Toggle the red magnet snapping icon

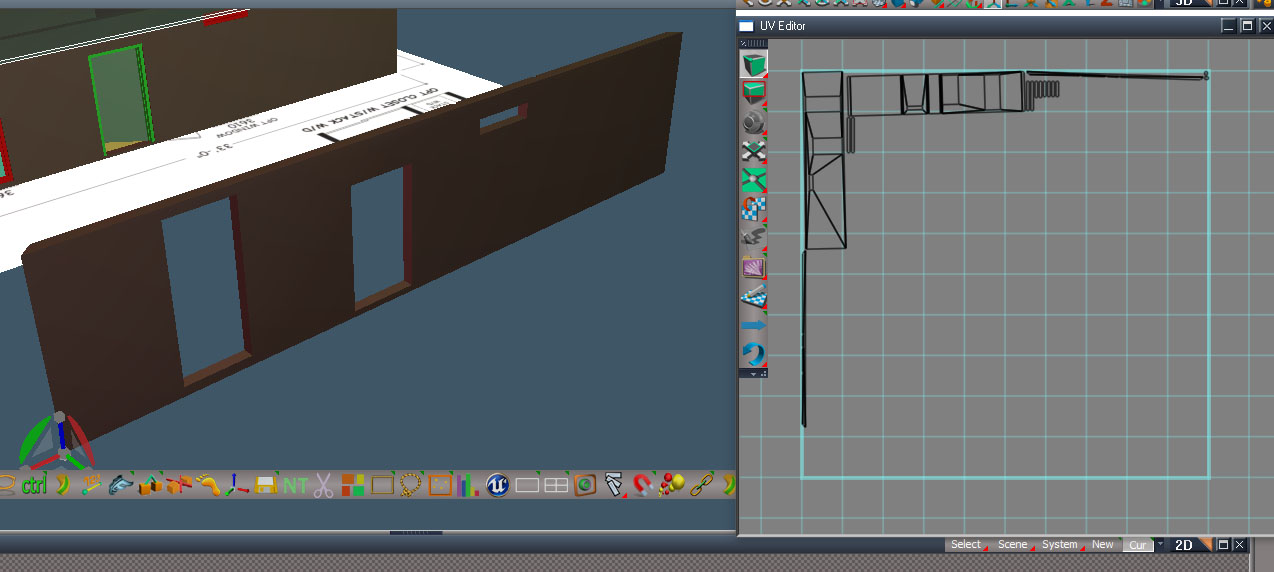pyautogui.click(x=644, y=485)
